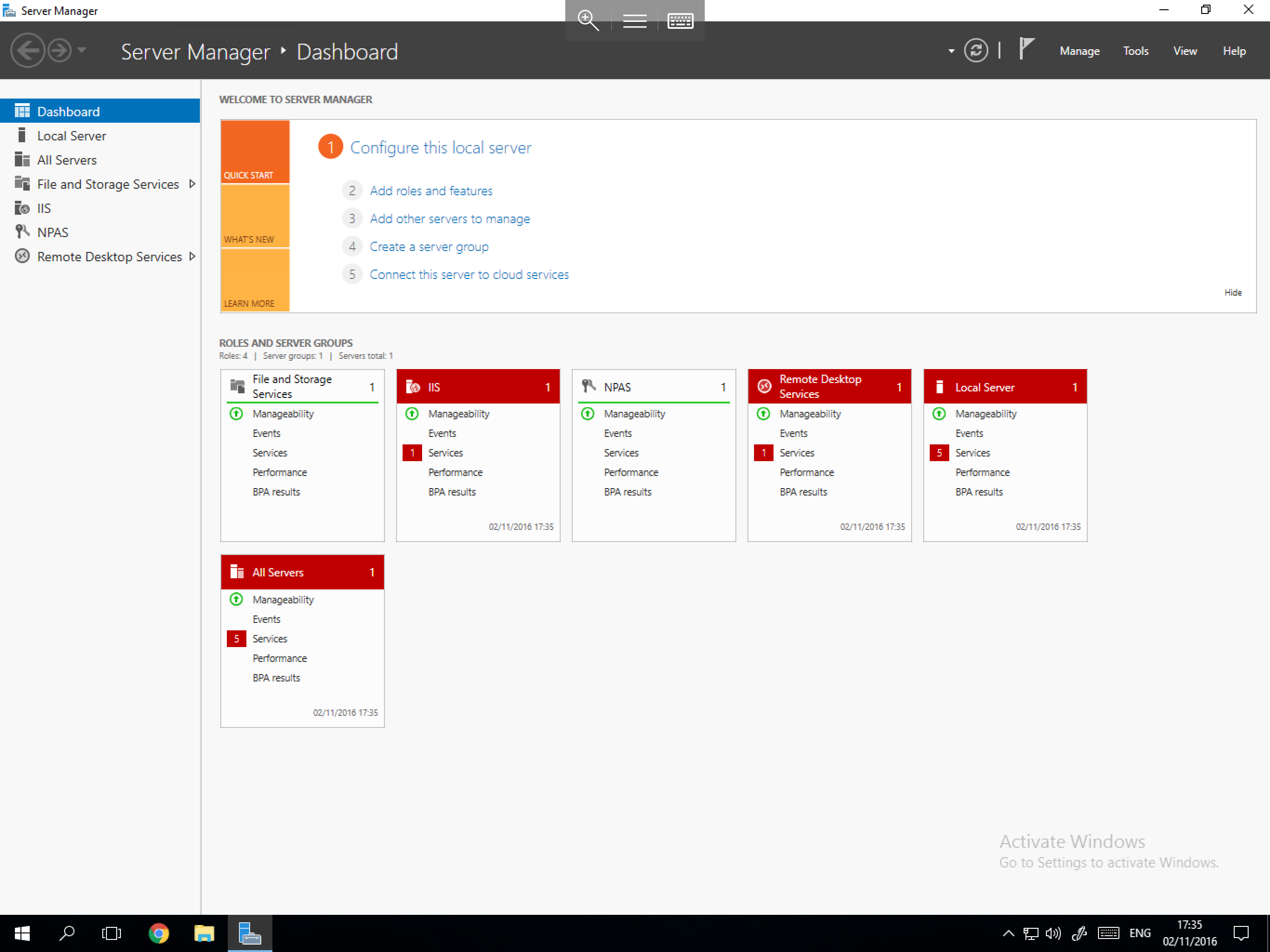Screen dimensions: 1270x952
Task: Click the NPAS tile header icon
Action: (x=588, y=386)
